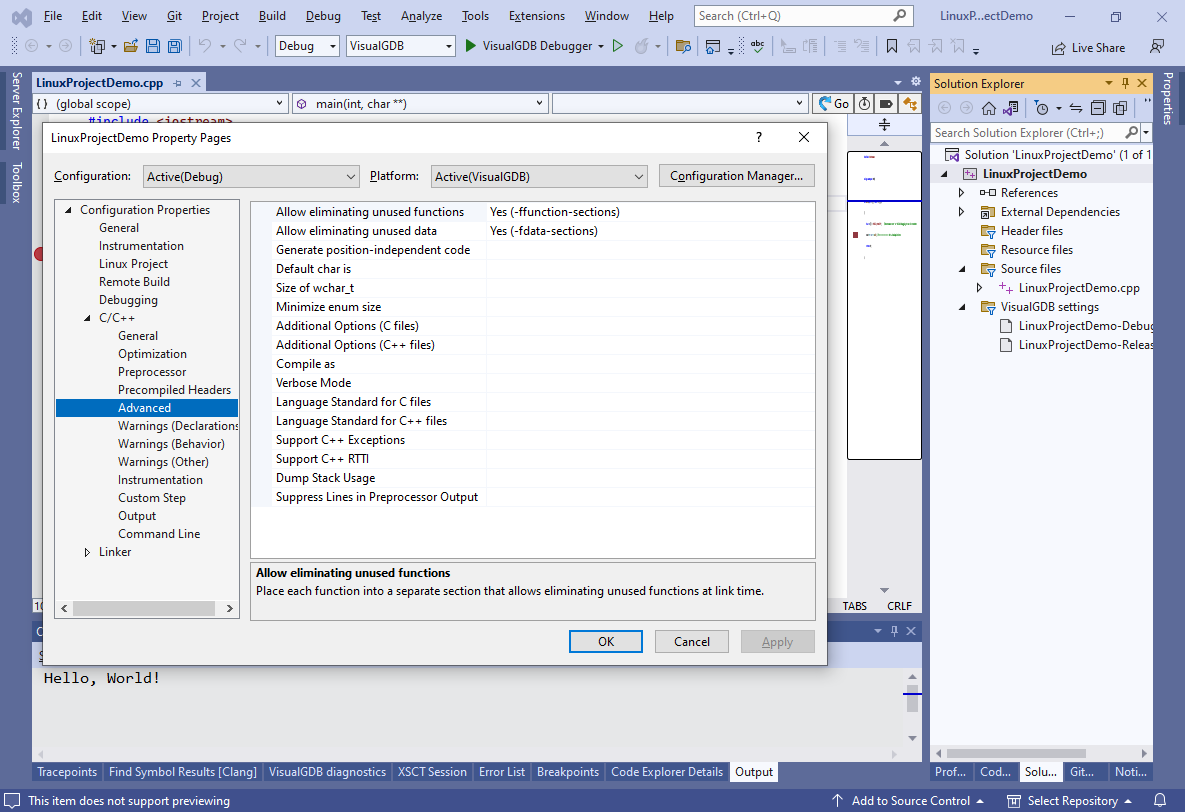
Task: Click the Open File folder icon
Action: (131, 46)
